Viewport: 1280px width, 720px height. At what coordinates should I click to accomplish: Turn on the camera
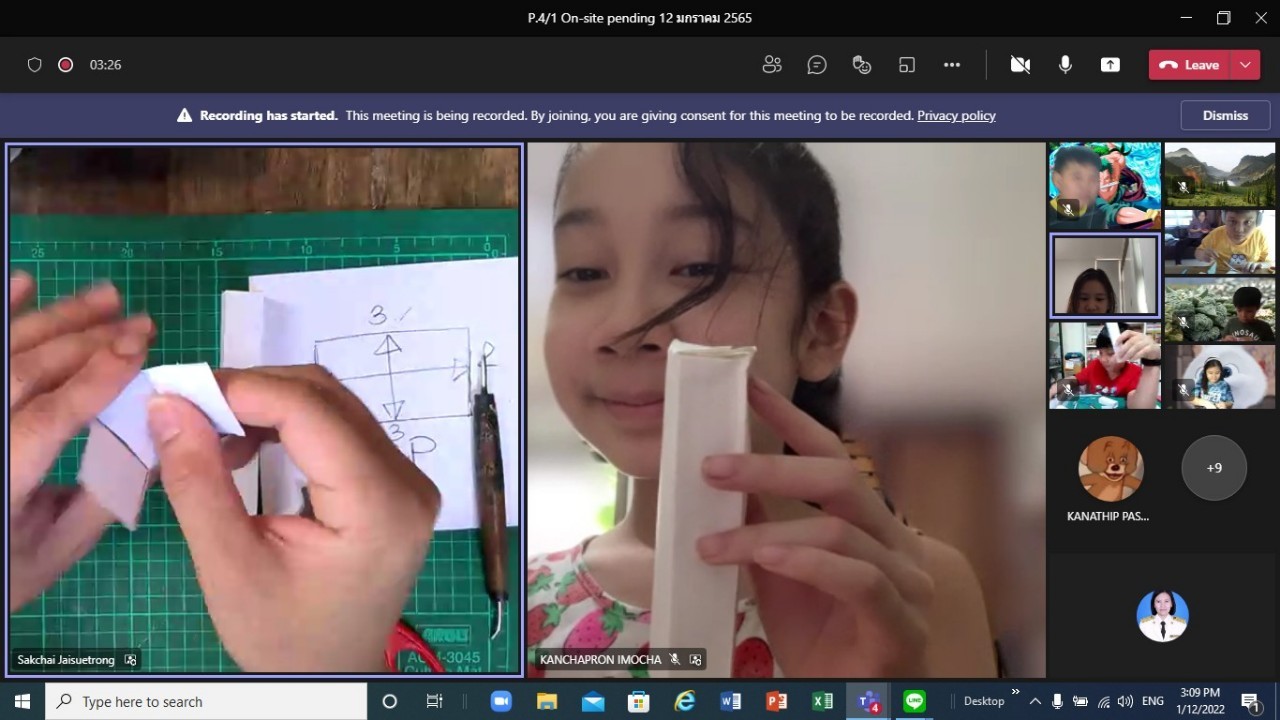pos(1020,65)
